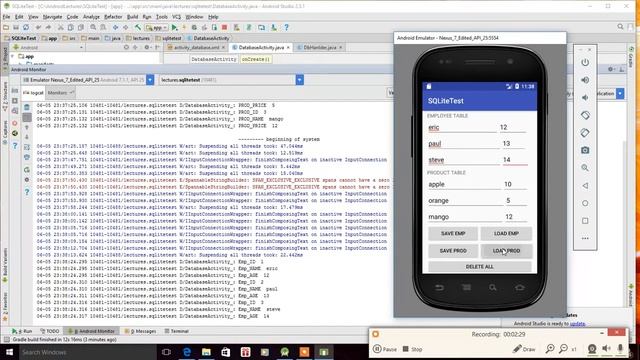This screenshot has height=360, width=640.
Task: Open the Refactor menu
Action: coord(113,17)
